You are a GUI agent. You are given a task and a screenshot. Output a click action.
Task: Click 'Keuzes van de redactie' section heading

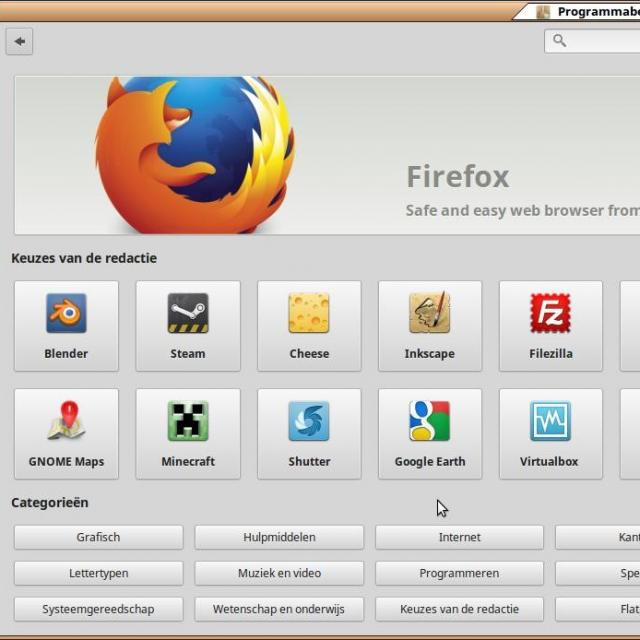point(84,258)
